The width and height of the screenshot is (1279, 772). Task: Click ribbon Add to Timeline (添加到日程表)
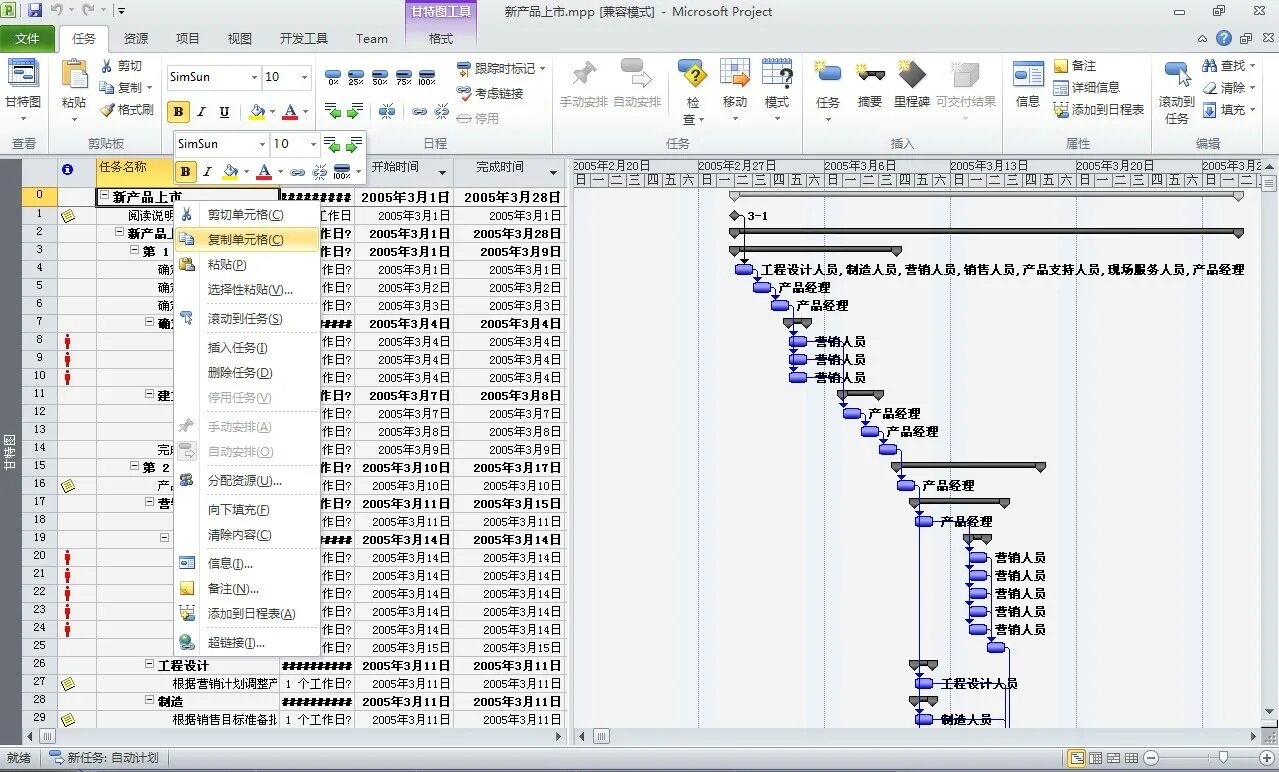click(1099, 110)
